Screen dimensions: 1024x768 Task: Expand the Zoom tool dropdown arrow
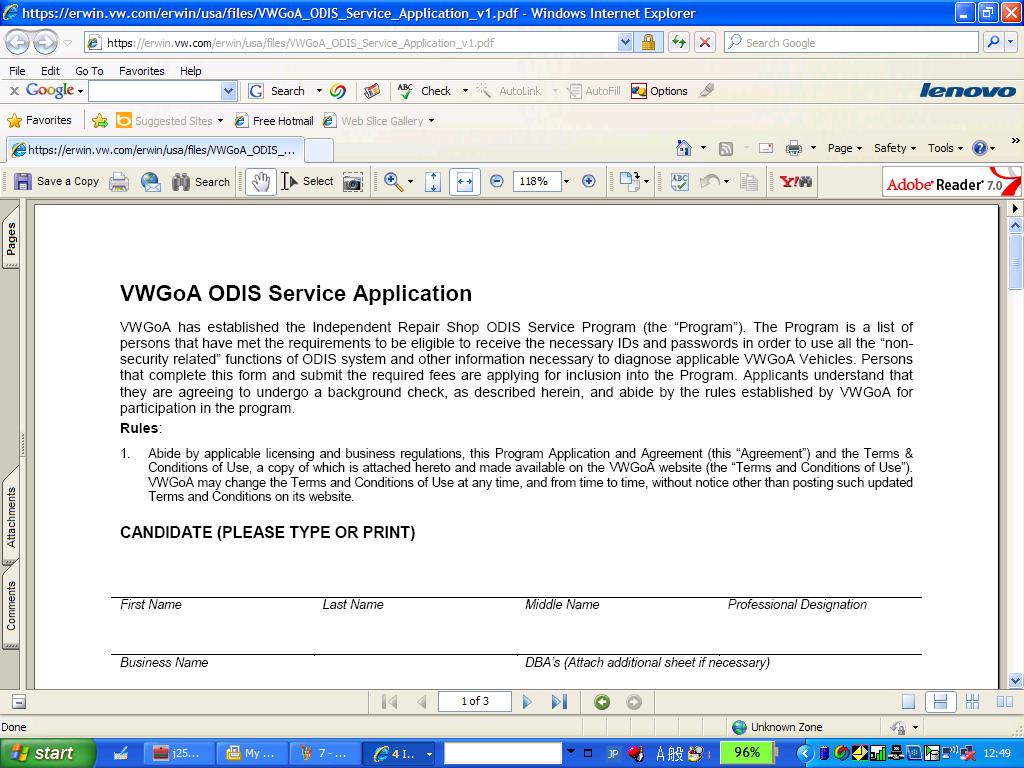[x=410, y=182]
